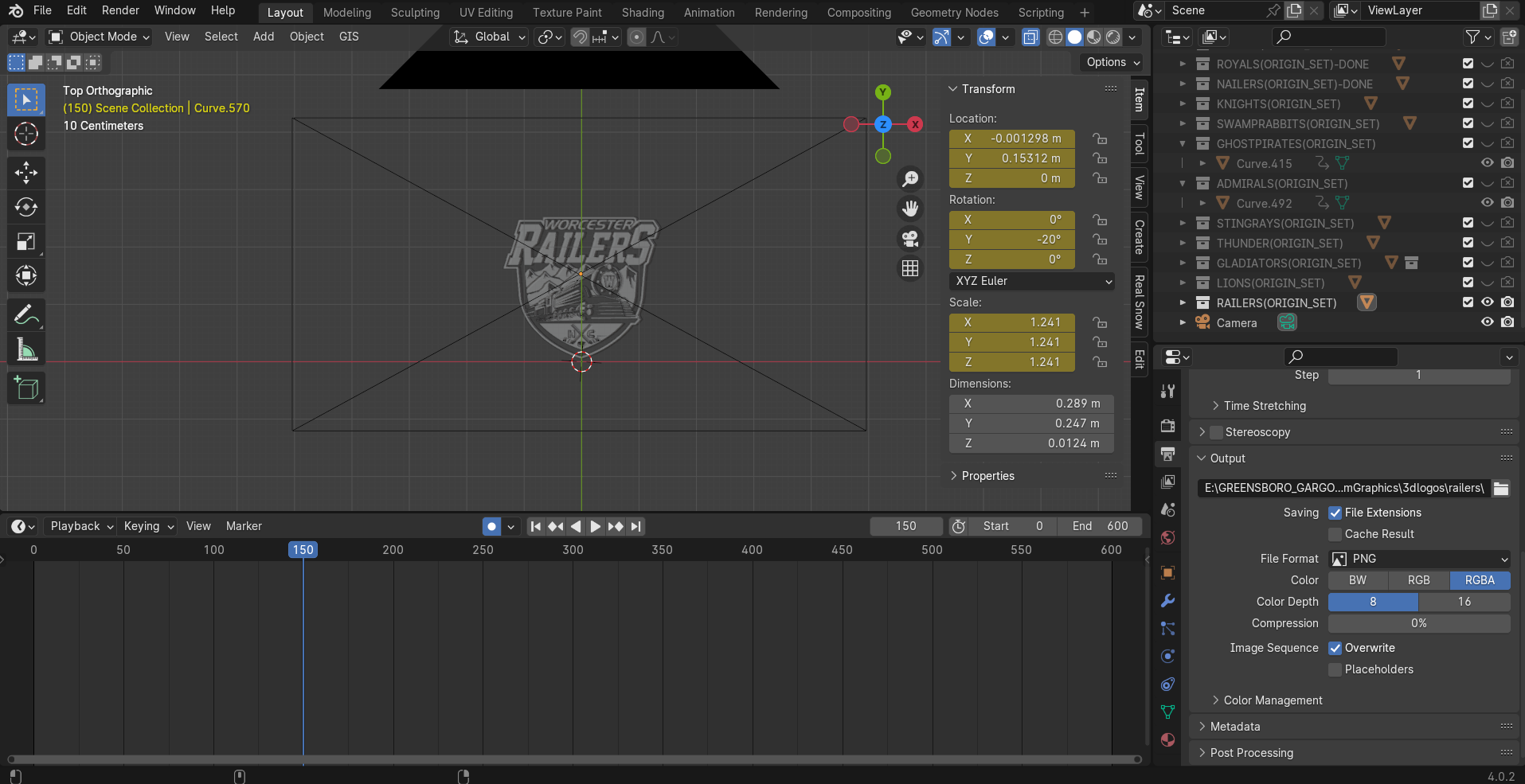Viewport: 1525px width, 784px height.
Task: Pick the Measure tool
Action: (x=26, y=349)
